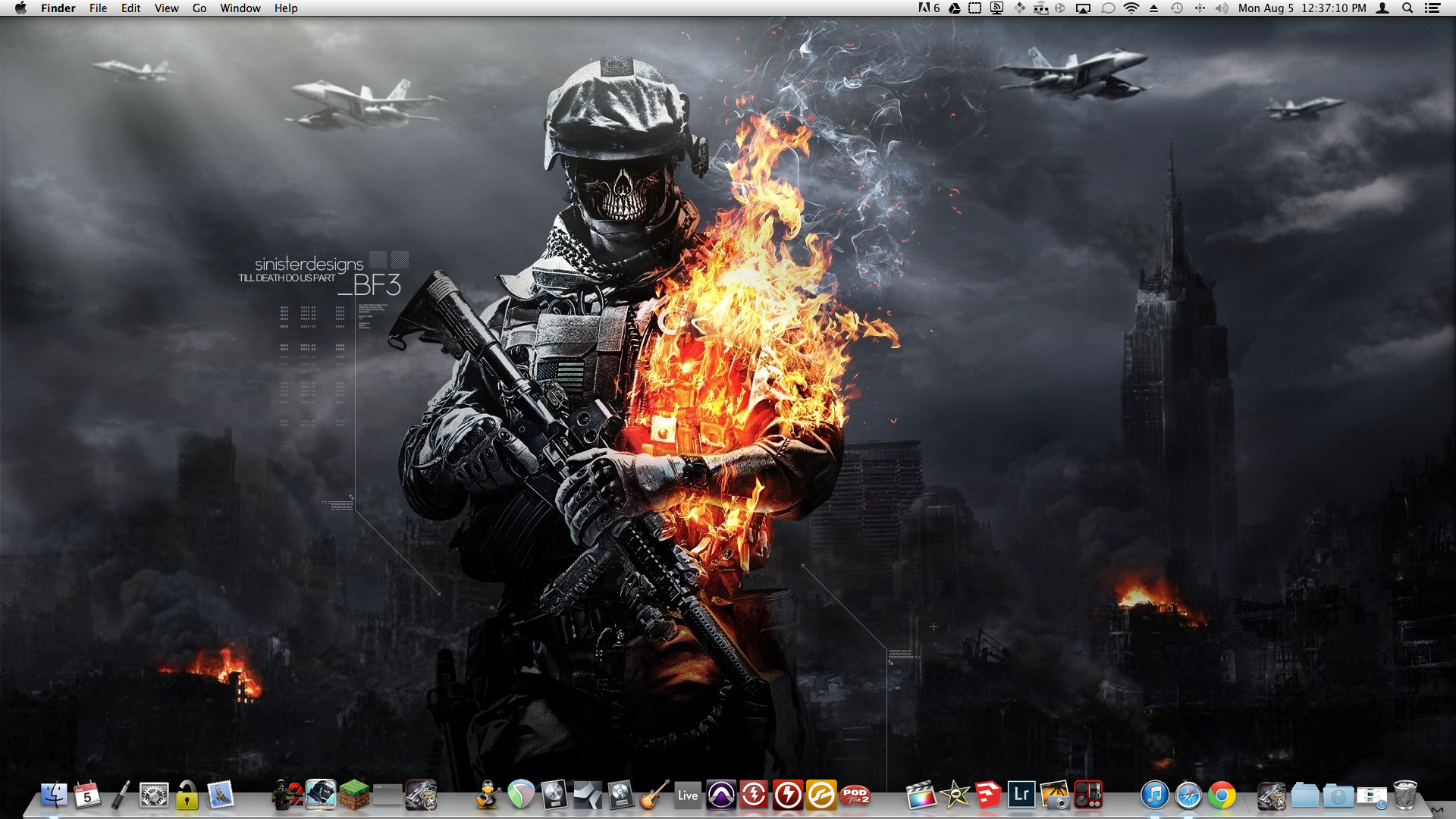This screenshot has width=1456, height=819.
Task: Open the Trash in the Dock
Action: tap(1405, 795)
